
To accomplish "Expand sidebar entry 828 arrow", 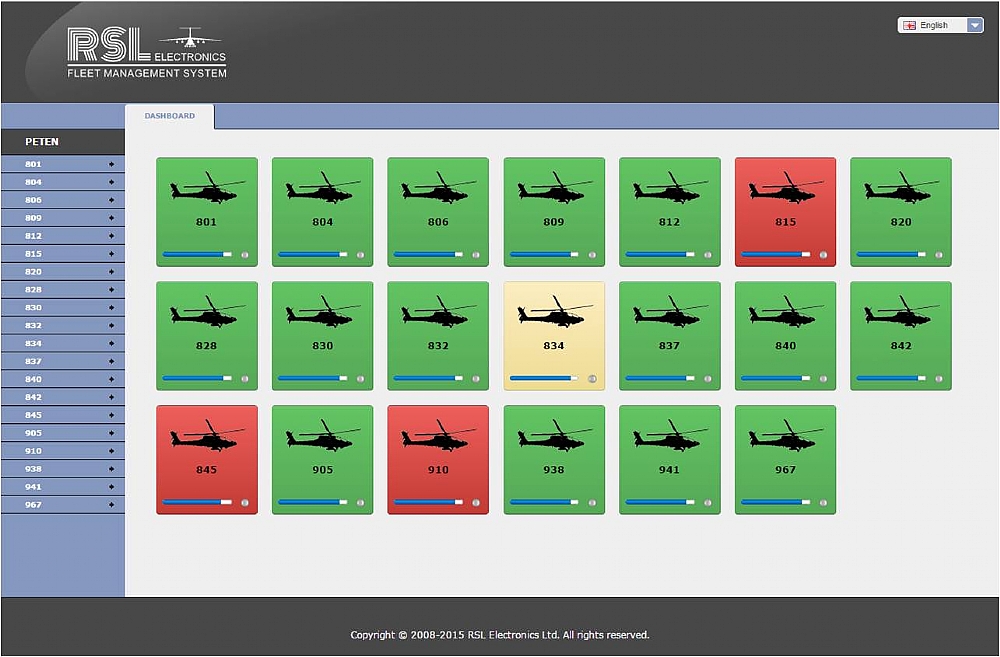I will [x=112, y=290].
